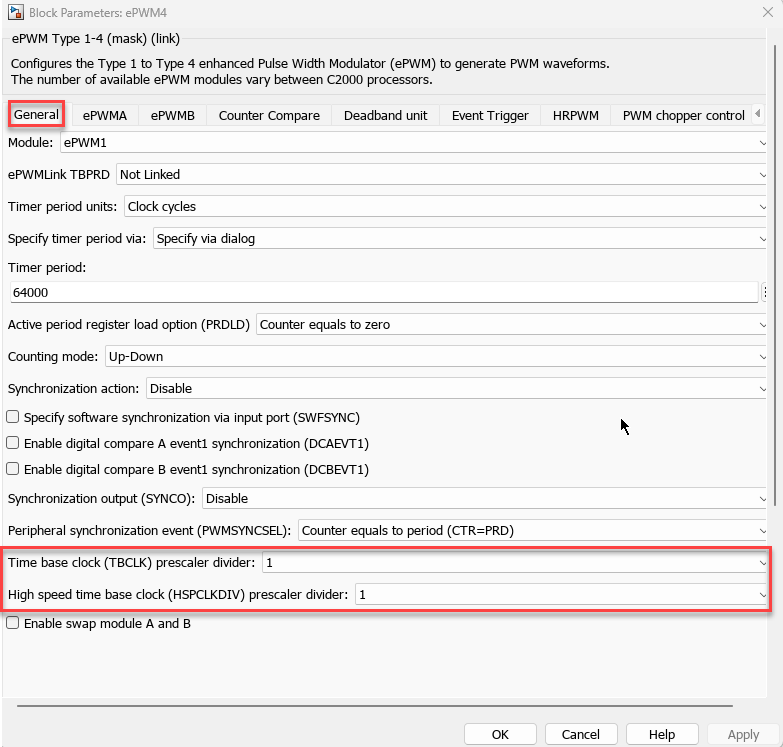
Task: Click the 'Counting mode:' label
Action: (x=53, y=357)
